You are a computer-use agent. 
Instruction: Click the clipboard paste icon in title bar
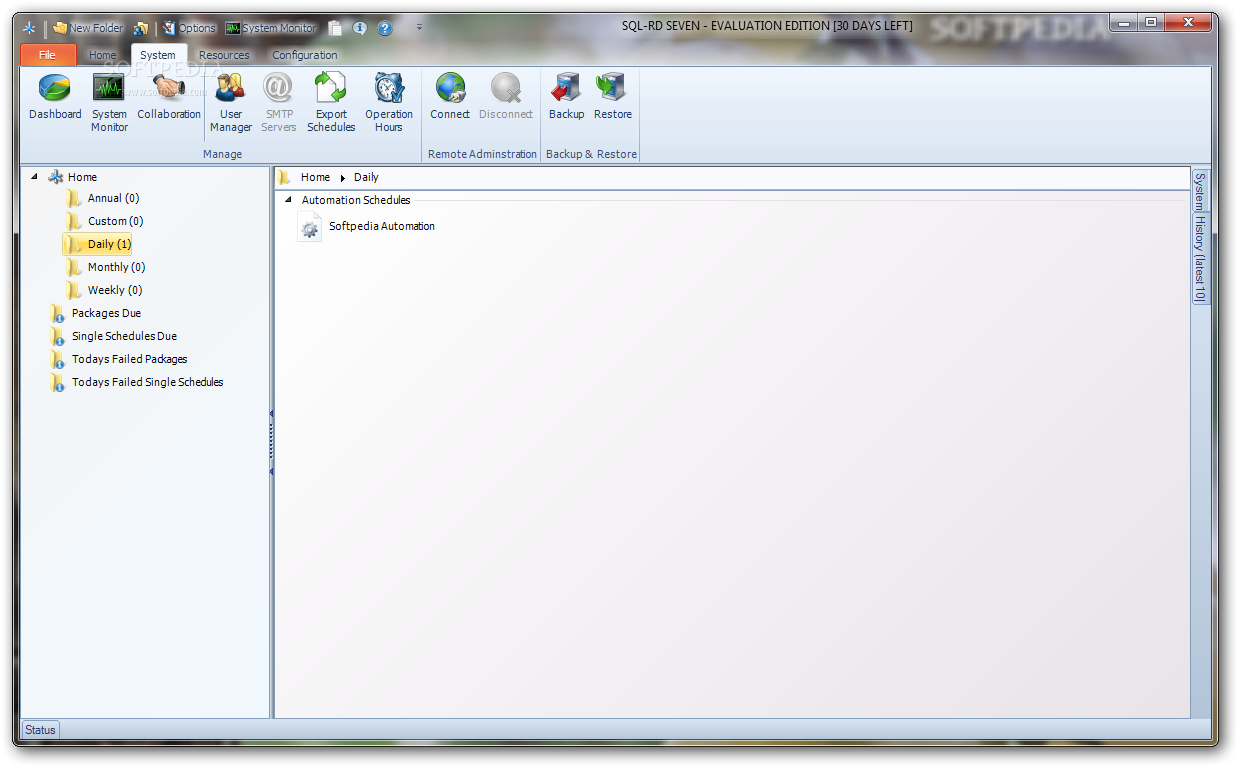[335, 28]
